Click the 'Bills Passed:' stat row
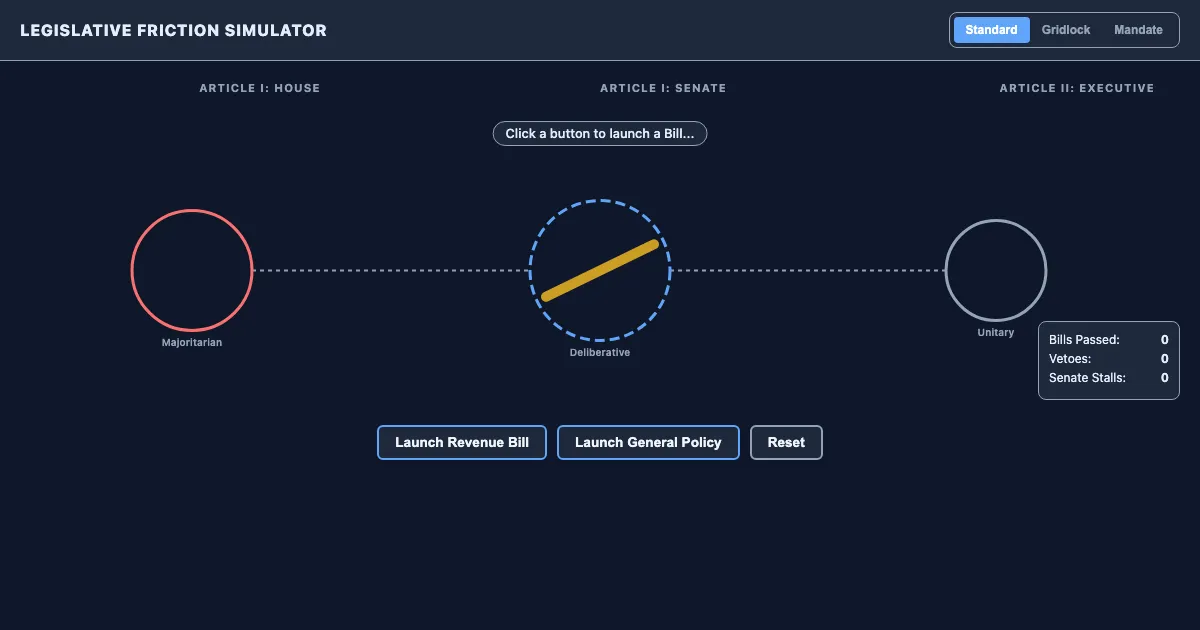Viewport: 1200px width, 630px height. click(1109, 340)
